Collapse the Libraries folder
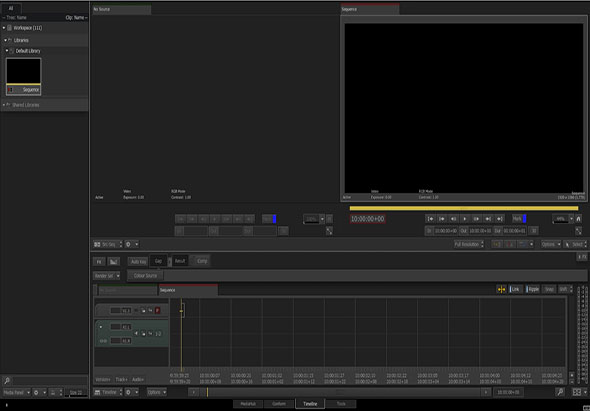The width and height of the screenshot is (590, 411). pyautogui.click(x=6, y=40)
